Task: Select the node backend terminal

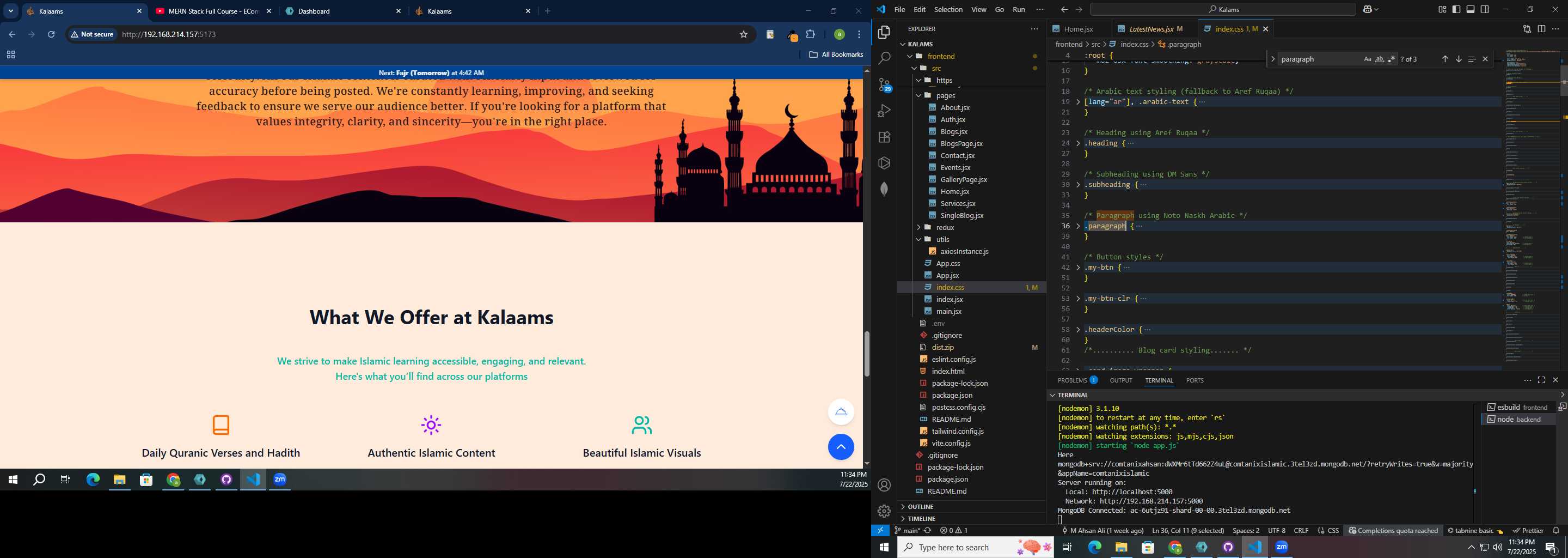Action: (x=1518, y=420)
